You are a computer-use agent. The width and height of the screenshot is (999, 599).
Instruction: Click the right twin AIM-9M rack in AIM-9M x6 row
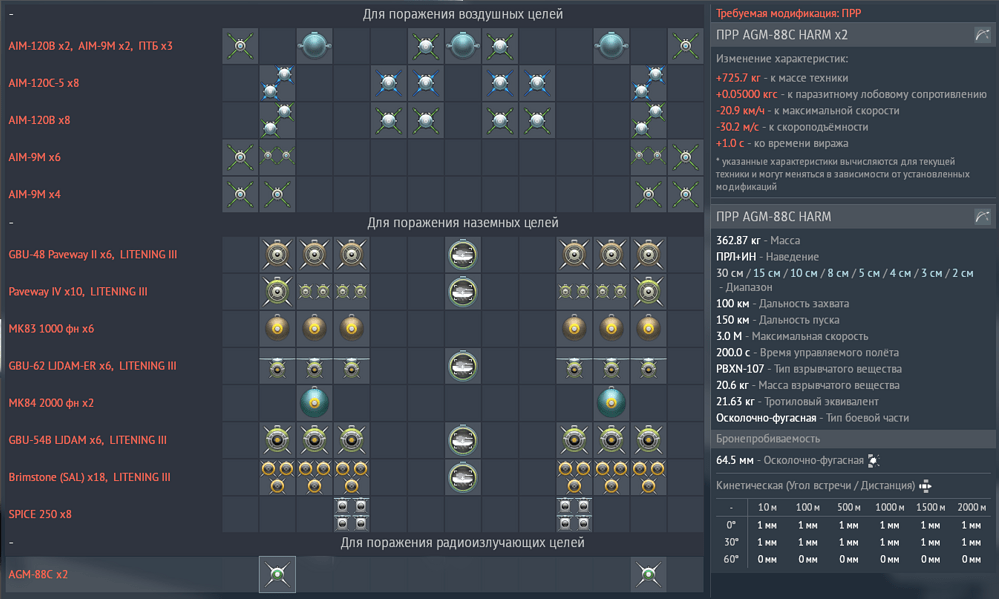(648, 157)
